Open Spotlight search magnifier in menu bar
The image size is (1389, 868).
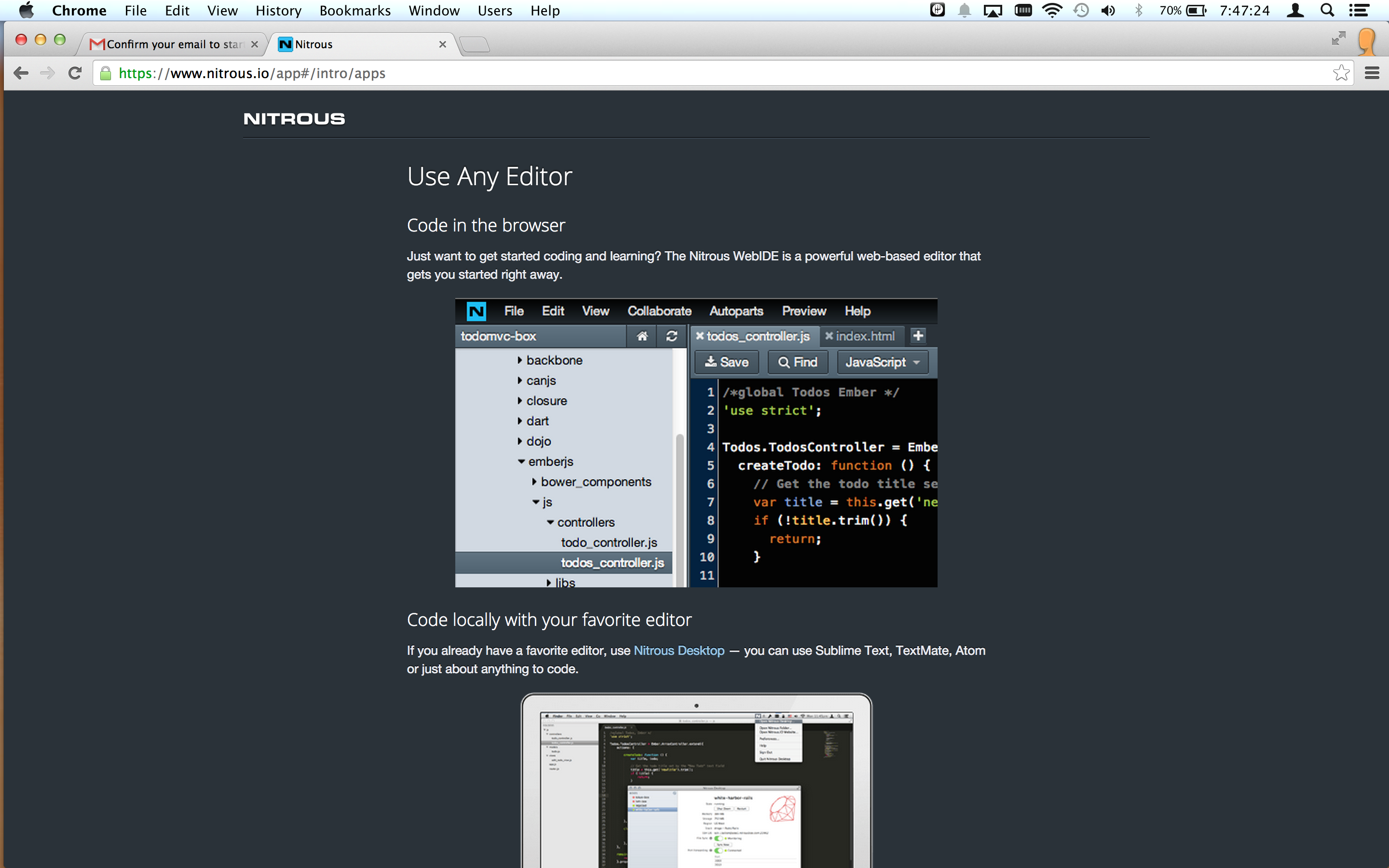coord(1327,10)
